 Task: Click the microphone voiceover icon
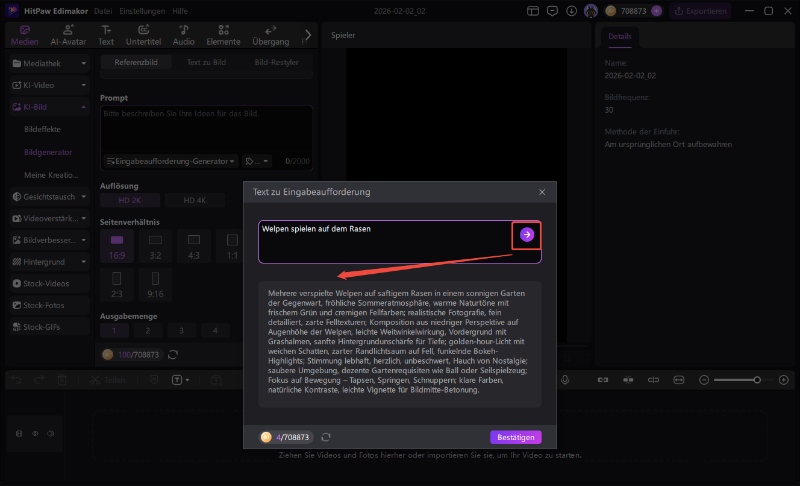pos(565,380)
